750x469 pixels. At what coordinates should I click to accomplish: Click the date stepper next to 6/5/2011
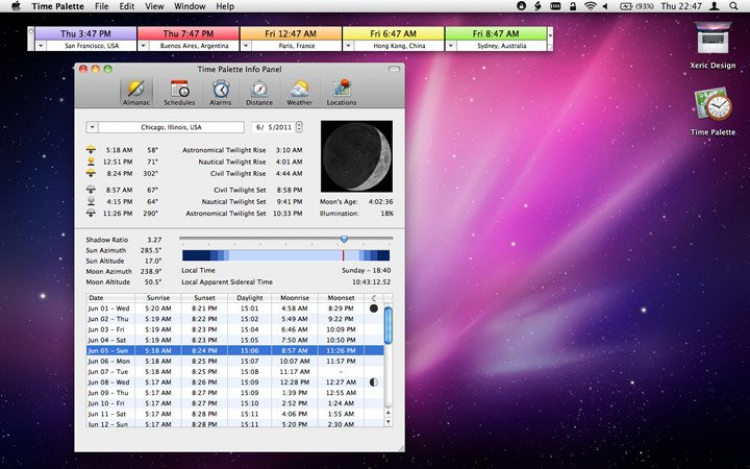pos(299,127)
